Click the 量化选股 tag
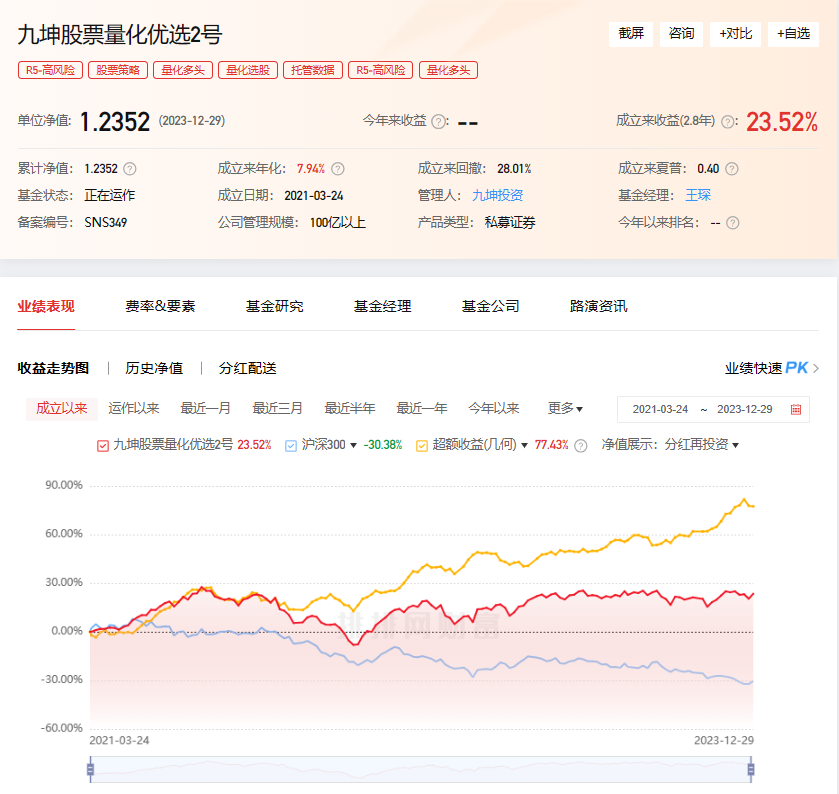This screenshot has width=839, height=794. pyautogui.click(x=248, y=70)
